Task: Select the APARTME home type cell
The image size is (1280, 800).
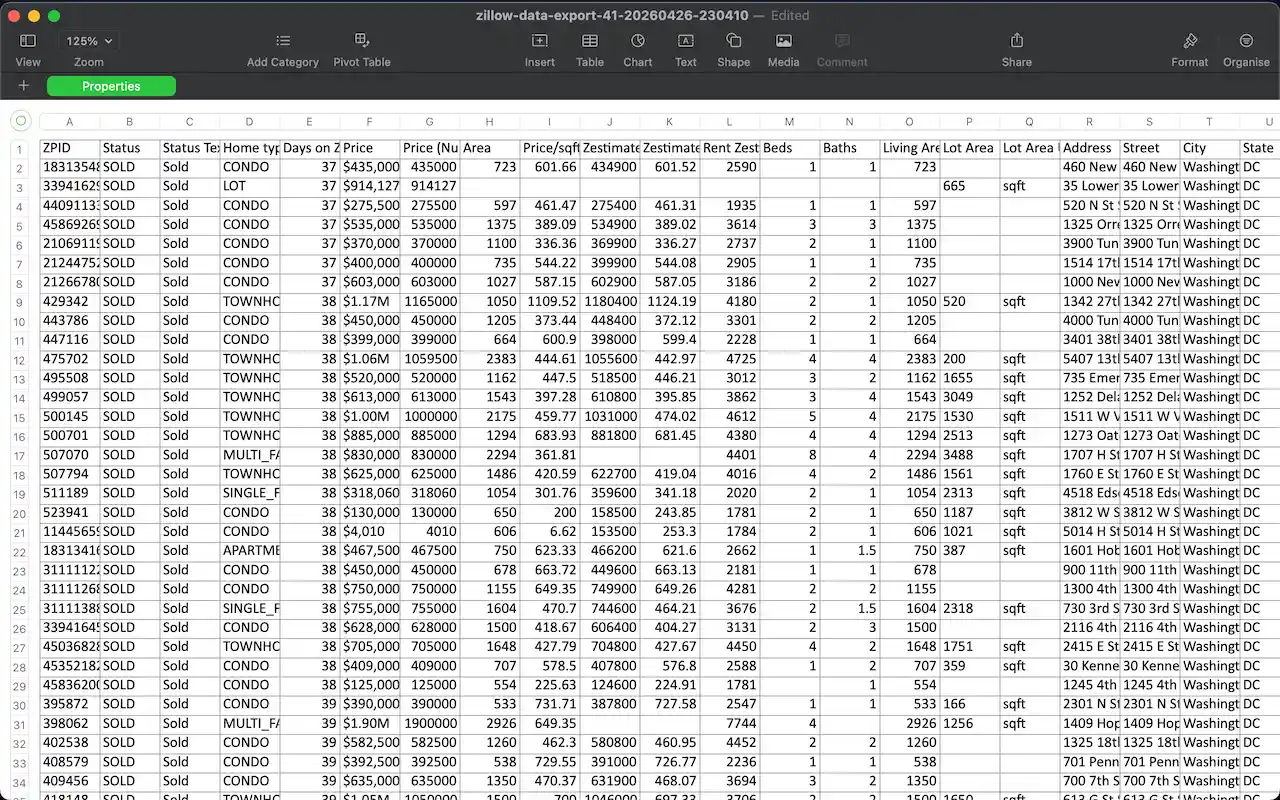Action: (250, 551)
